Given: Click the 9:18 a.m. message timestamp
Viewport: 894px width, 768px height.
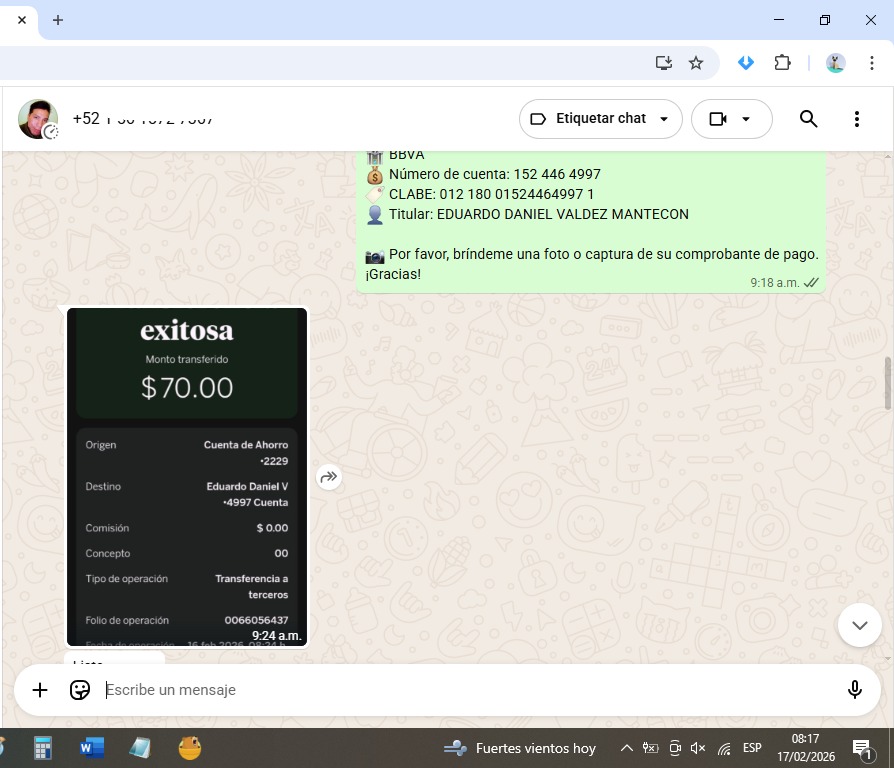Looking at the screenshot, I should pos(774,283).
